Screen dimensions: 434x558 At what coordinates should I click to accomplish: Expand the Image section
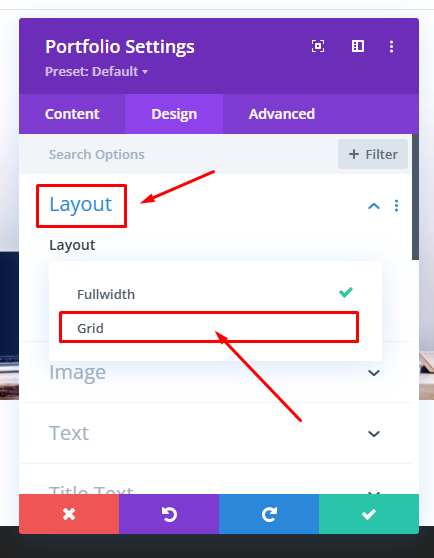click(x=215, y=373)
